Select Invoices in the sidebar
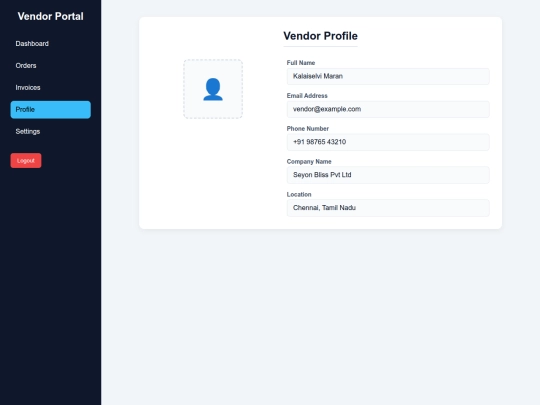Screen dimensions: 540x405 [x=50, y=88]
